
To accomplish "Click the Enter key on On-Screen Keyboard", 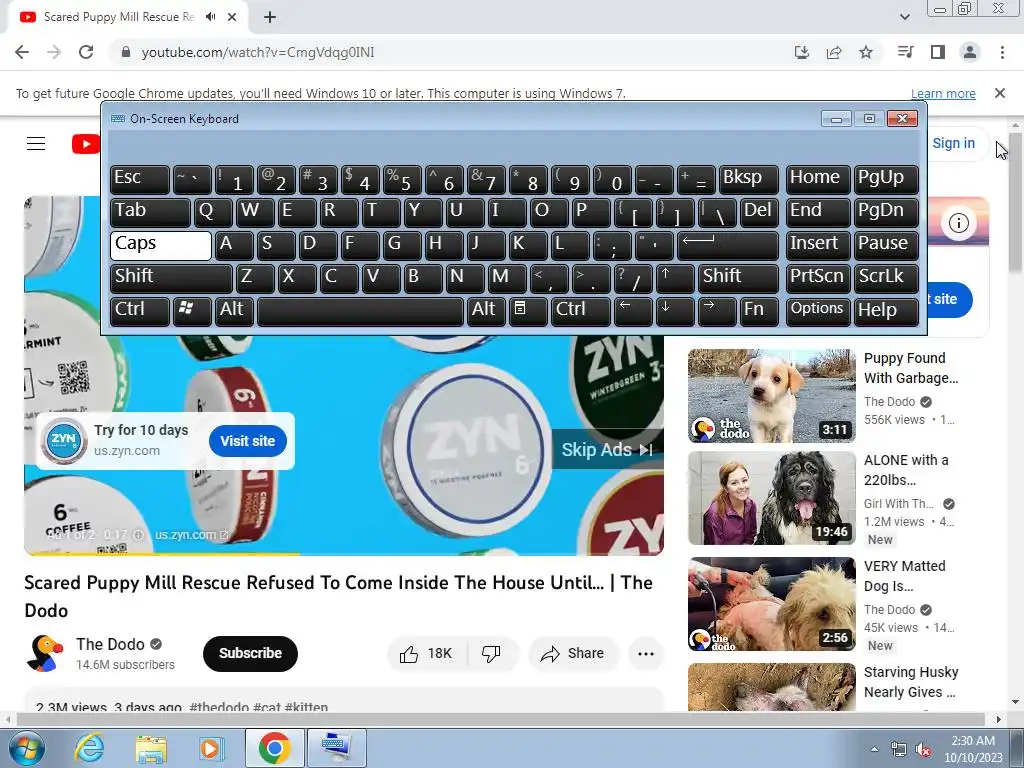I will point(728,244).
